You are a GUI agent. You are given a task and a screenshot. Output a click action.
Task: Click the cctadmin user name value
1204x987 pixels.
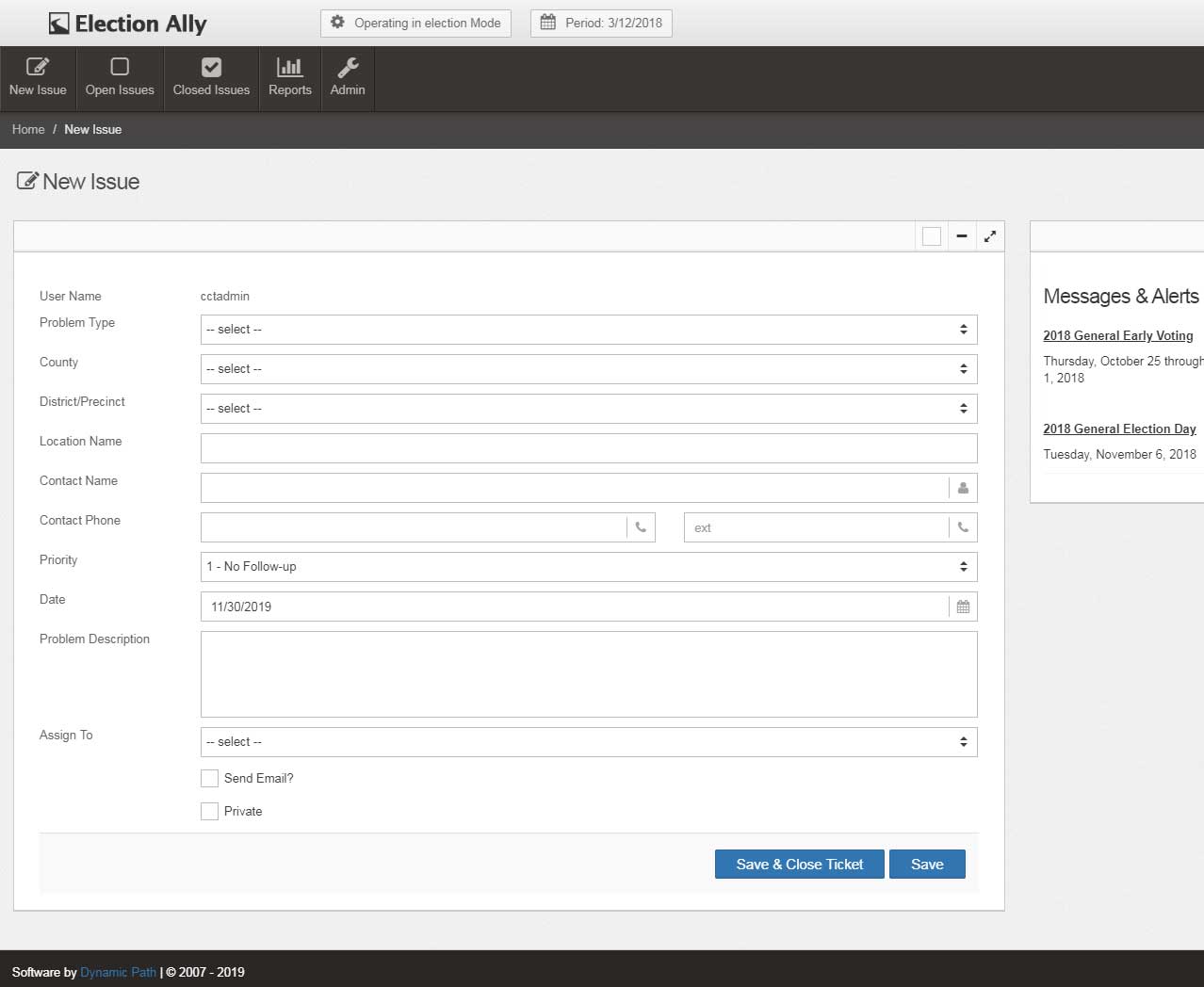pos(225,297)
